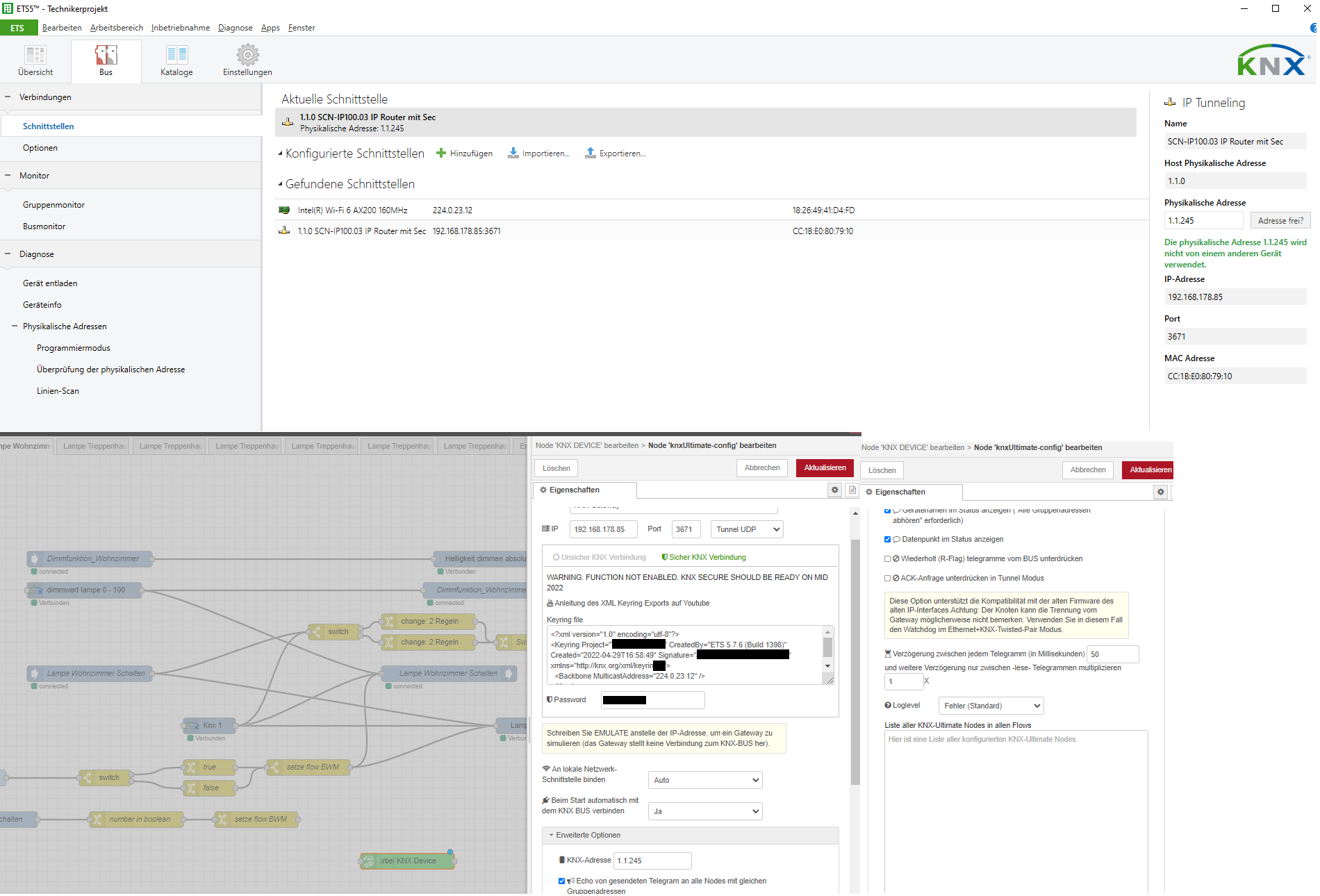1320x896 pixels.
Task: Click document icon beside left Eigenschaften gear
Action: click(x=852, y=490)
